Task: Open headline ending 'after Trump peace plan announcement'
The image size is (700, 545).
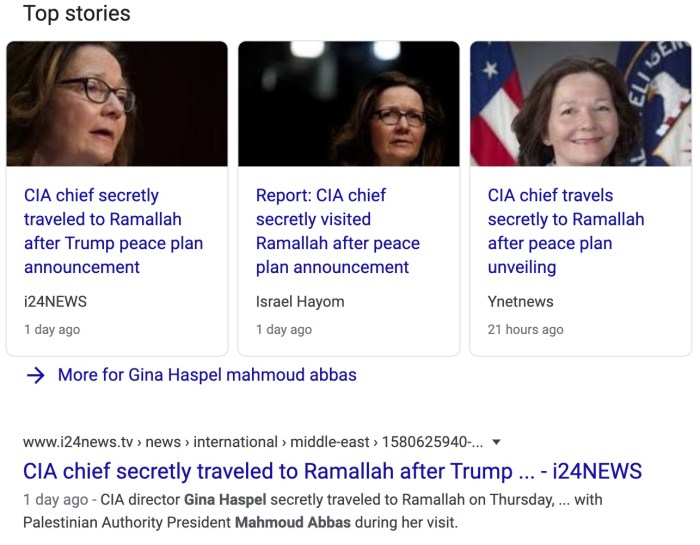Action: click(113, 231)
